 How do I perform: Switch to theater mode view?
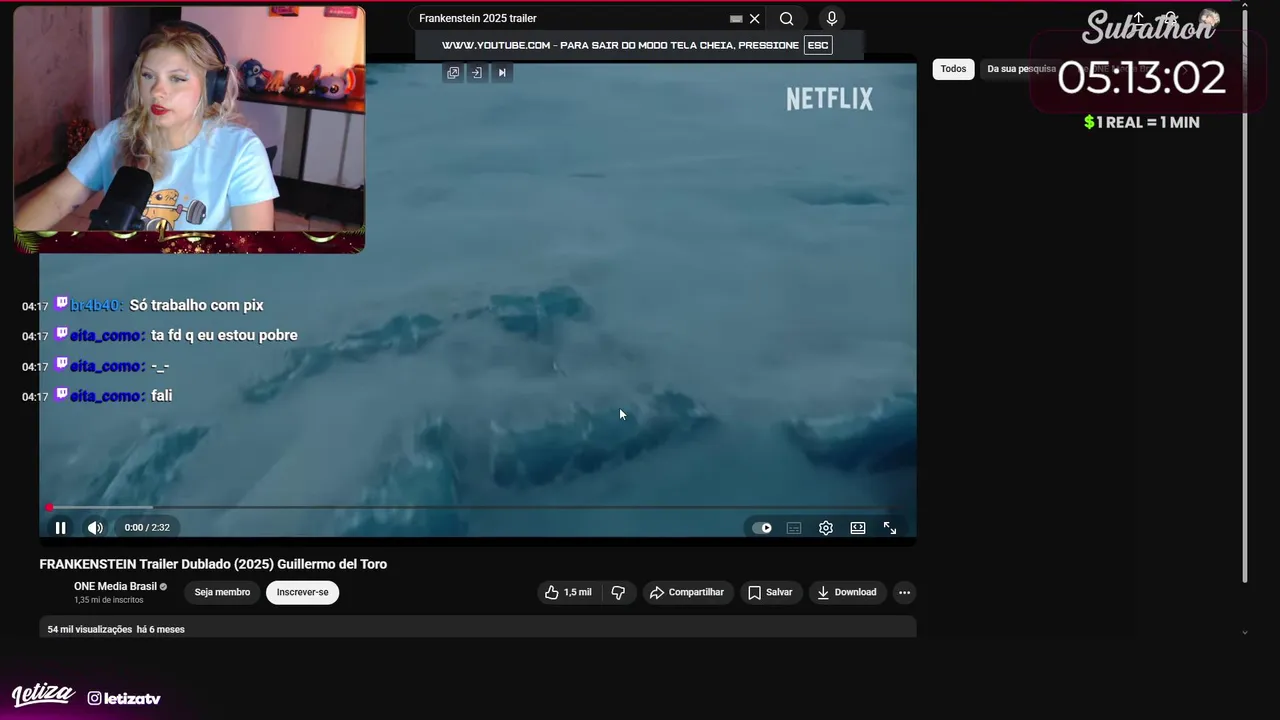pos(858,528)
